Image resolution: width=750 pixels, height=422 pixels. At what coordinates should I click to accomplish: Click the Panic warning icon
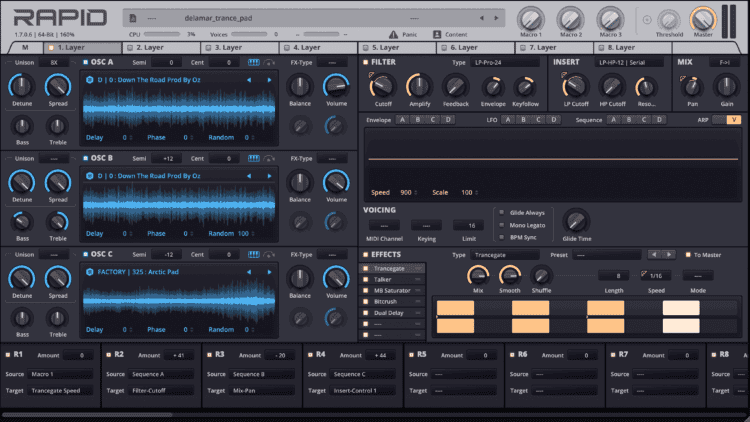[393, 34]
